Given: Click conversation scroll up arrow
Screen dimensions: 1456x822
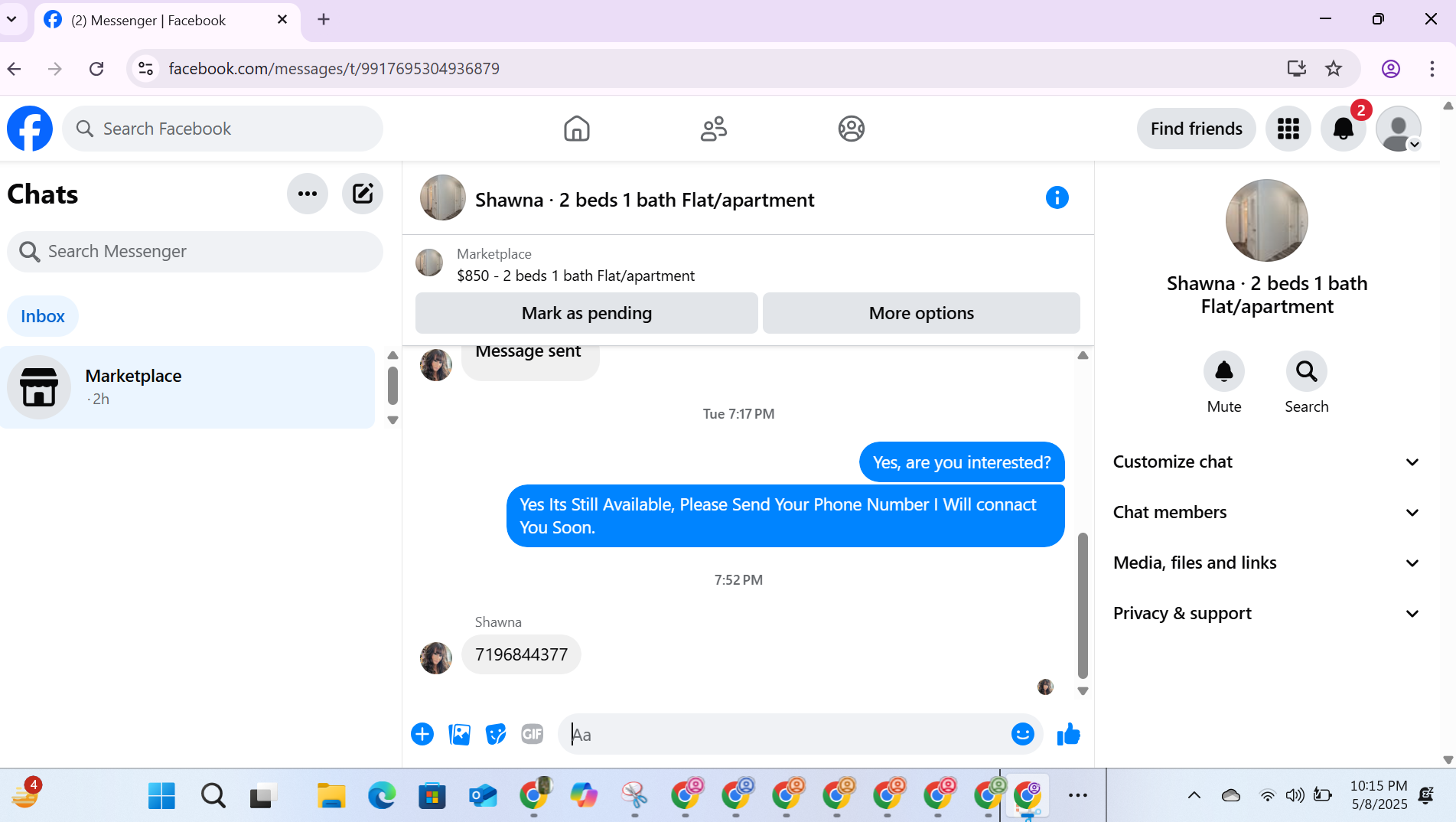Looking at the screenshot, I should coord(1082,355).
